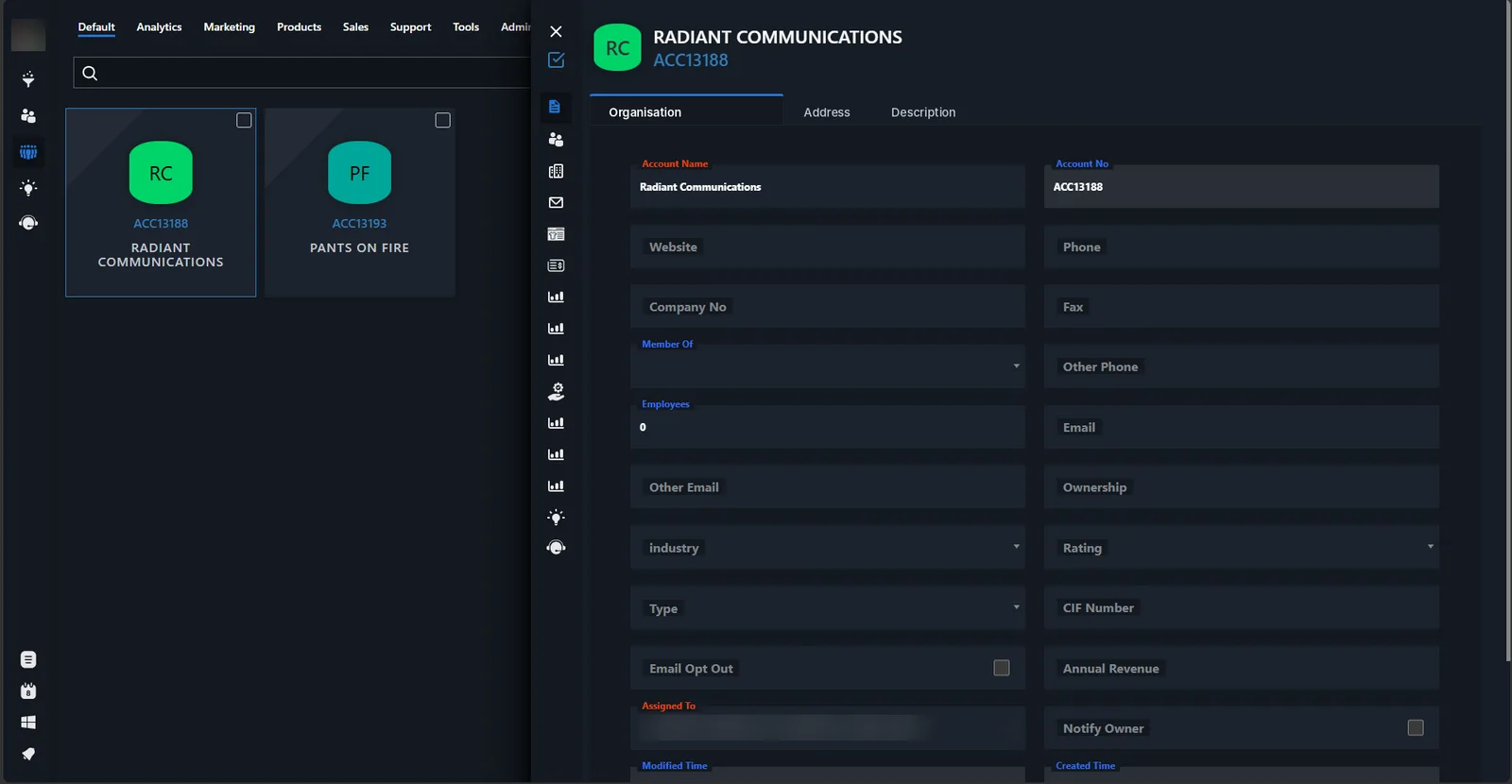Open the Analytics menu
Image resolution: width=1512 pixels, height=784 pixels.
(x=159, y=27)
